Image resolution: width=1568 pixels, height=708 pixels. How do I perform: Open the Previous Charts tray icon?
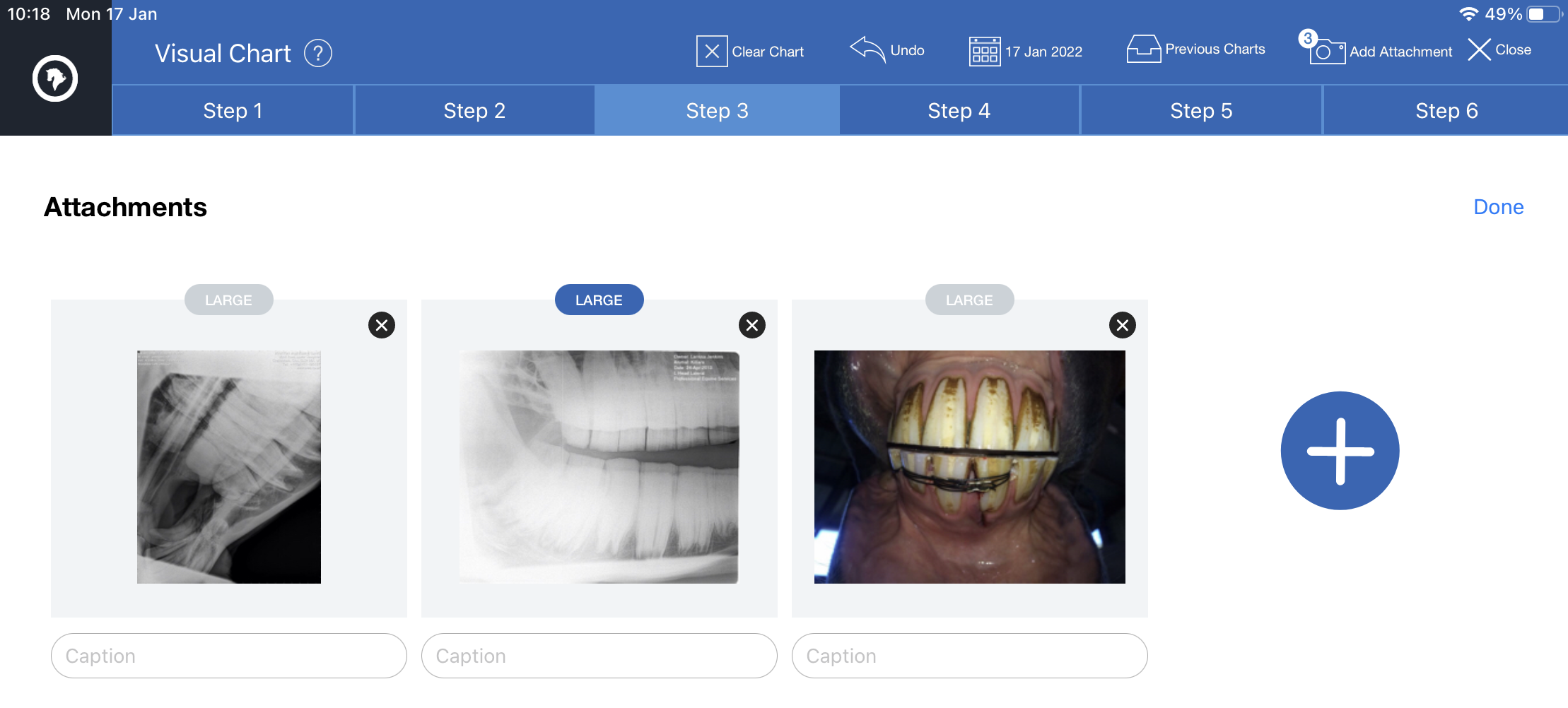(1144, 49)
